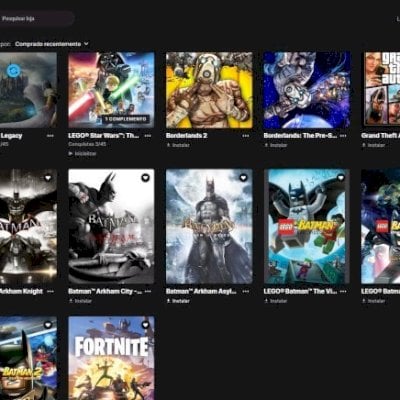Screen dimensions: 400x400
Task: Select the Hogwarts Legacy cover art
Action: pos(28,90)
